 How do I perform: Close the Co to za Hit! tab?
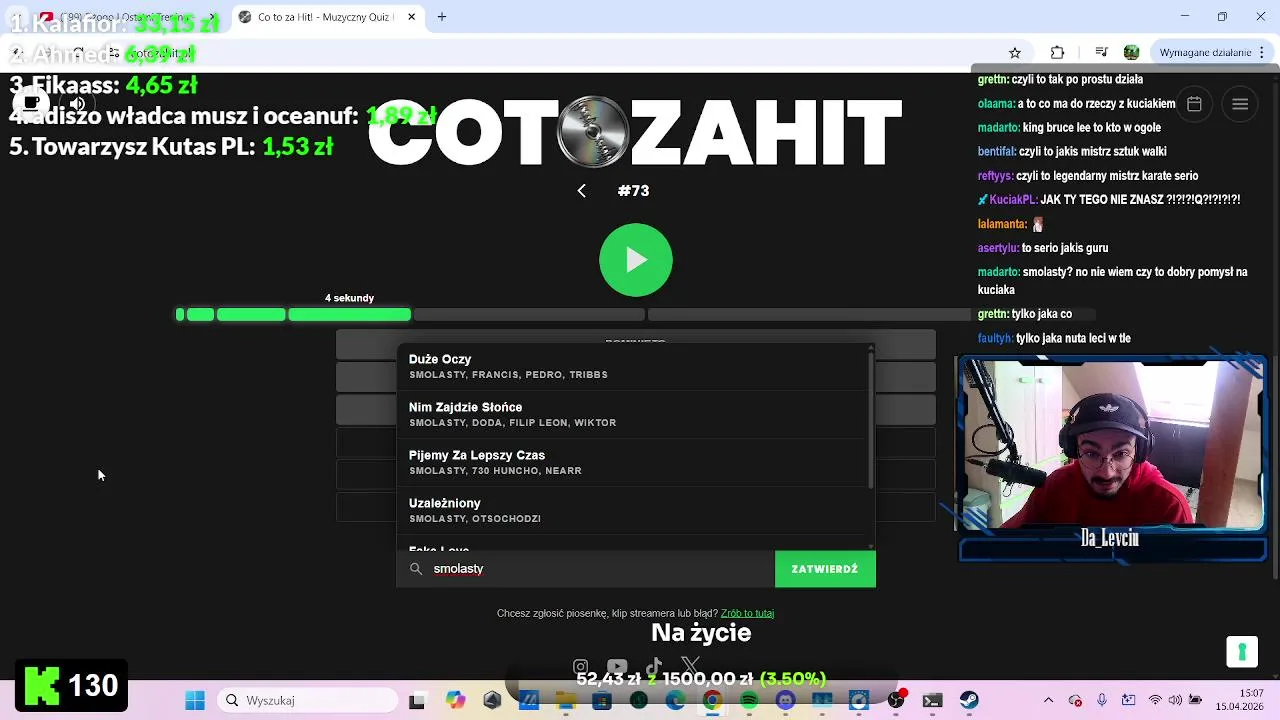click(x=411, y=17)
